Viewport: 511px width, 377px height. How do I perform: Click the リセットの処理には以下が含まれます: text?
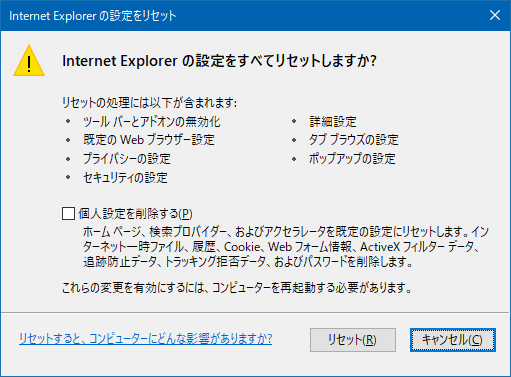click(149, 103)
